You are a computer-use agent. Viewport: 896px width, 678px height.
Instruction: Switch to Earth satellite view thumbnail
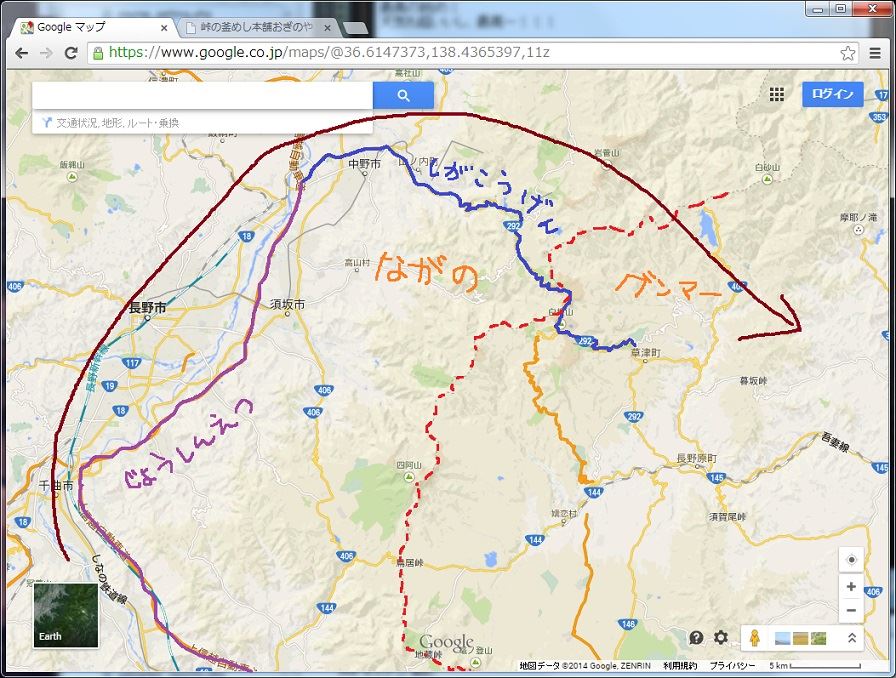click(x=65, y=615)
